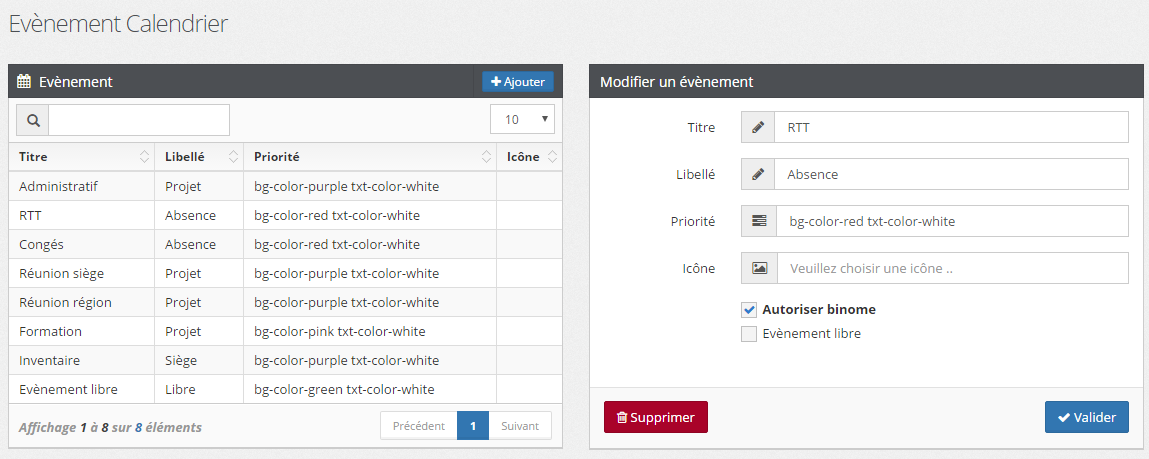This screenshot has height=459, width=1149.
Task: Uncheck the Autoriser binome checkbox
Action: point(749,310)
